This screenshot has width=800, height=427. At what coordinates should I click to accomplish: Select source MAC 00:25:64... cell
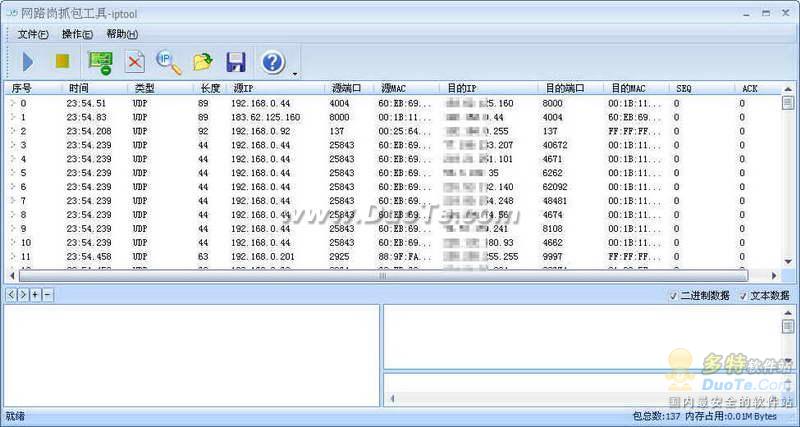405,131
